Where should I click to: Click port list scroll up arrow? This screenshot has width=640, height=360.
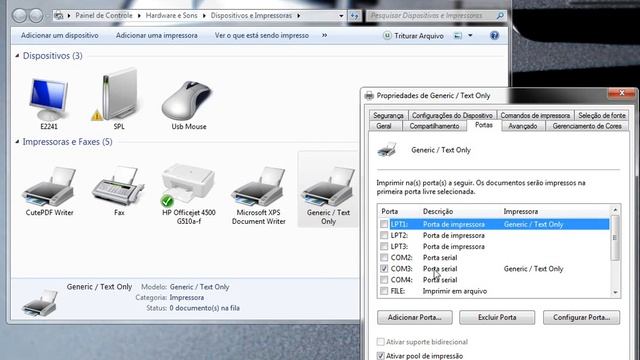pyautogui.click(x=616, y=210)
